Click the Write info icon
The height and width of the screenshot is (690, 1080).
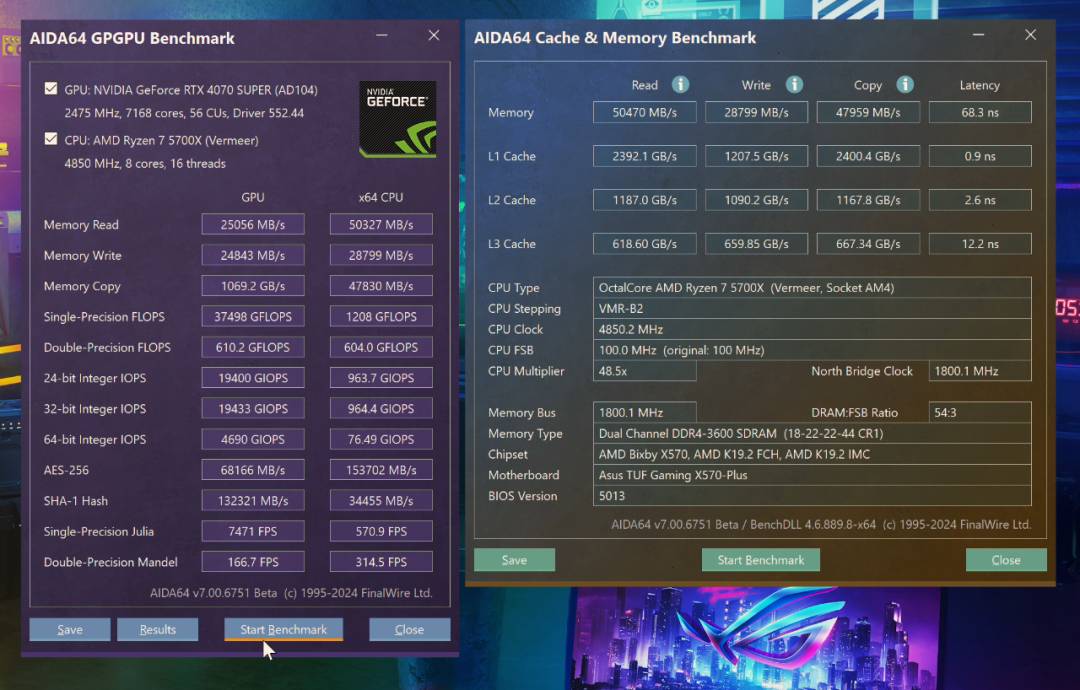click(794, 85)
